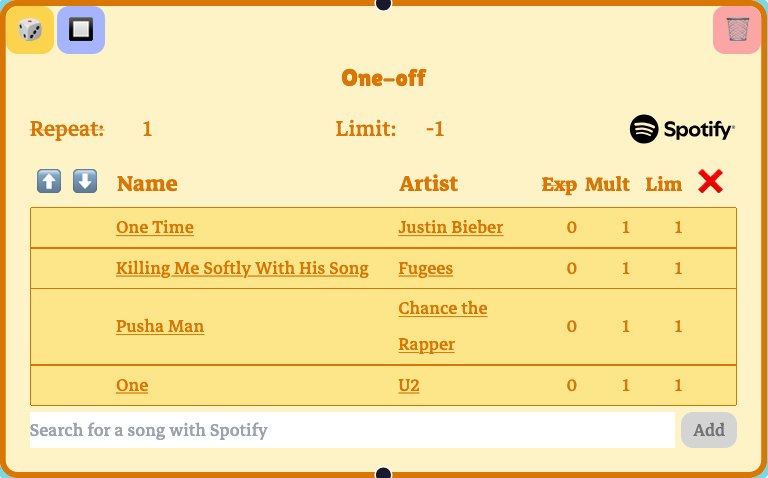The height and width of the screenshot is (478, 768).
Task: Open Justin Bieber artist link
Action: [x=450, y=227]
